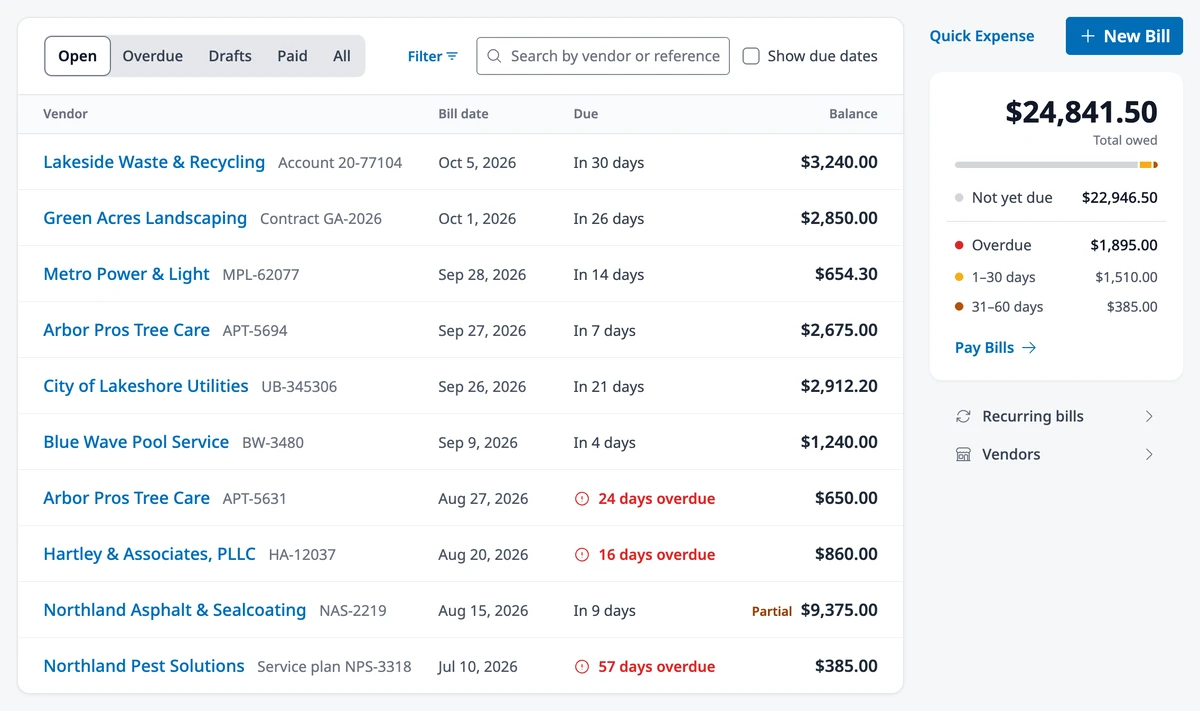The height and width of the screenshot is (711, 1200).
Task: Click the Bill date column header
Action: pyautogui.click(x=463, y=114)
